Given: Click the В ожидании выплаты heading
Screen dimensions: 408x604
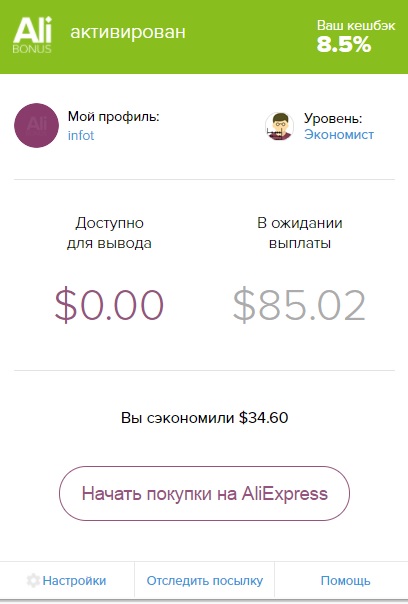Looking at the screenshot, I should coord(300,233).
